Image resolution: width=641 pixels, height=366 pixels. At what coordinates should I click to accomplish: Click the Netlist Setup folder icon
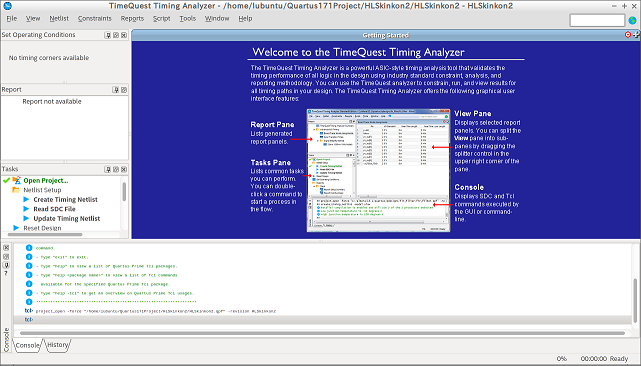click(16, 190)
